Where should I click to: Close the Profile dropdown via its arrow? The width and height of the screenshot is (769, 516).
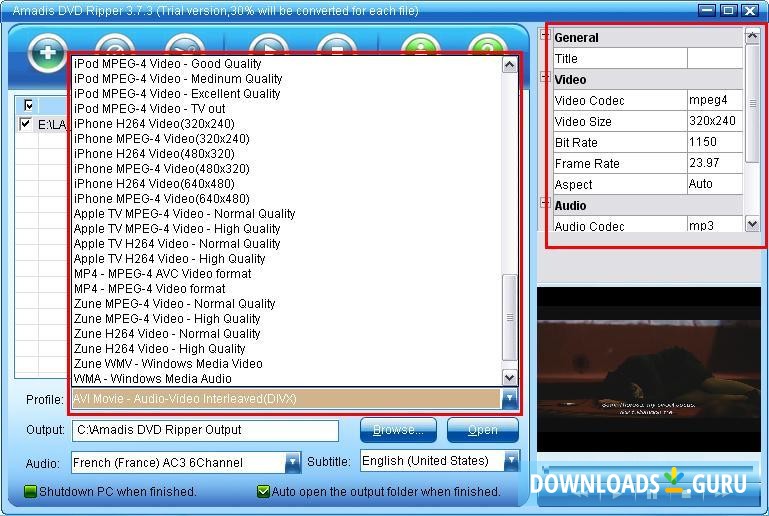[510, 398]
